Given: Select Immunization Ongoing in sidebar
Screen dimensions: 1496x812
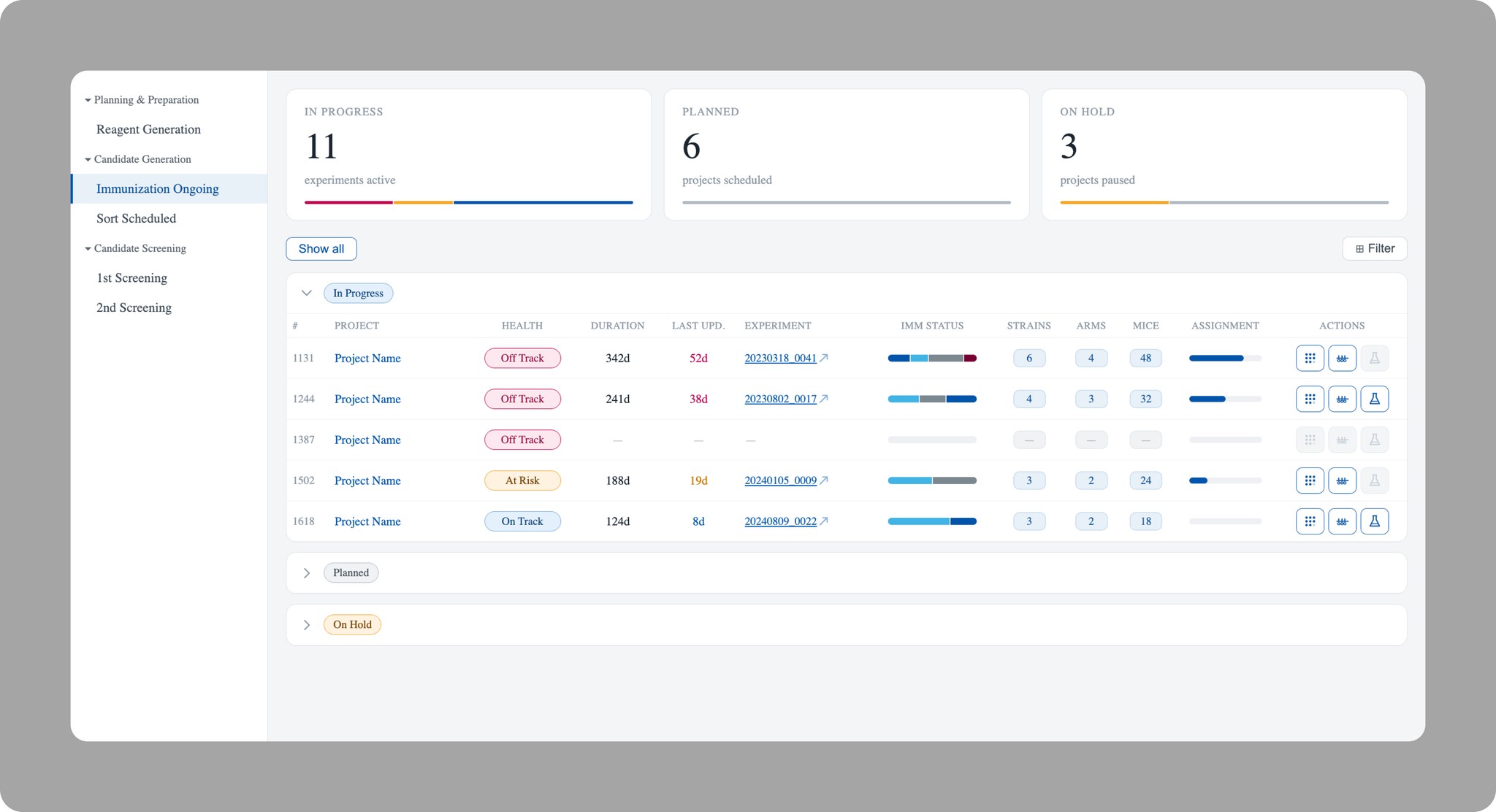Looking at the screenshot, I should tap(169, 188).
